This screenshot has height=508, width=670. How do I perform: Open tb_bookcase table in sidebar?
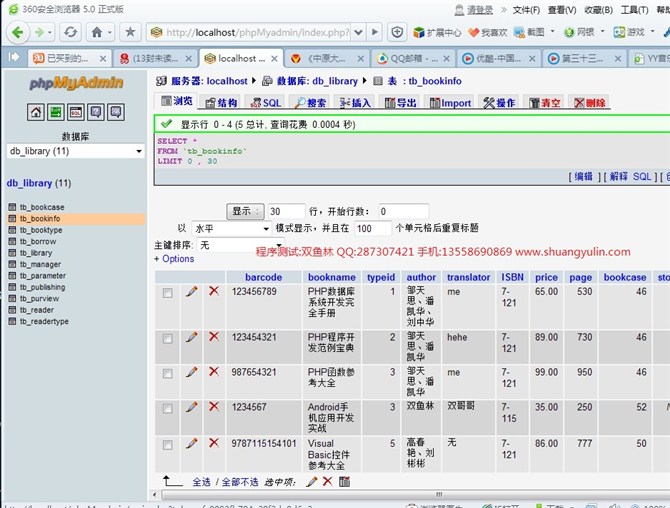coord(42,207)
